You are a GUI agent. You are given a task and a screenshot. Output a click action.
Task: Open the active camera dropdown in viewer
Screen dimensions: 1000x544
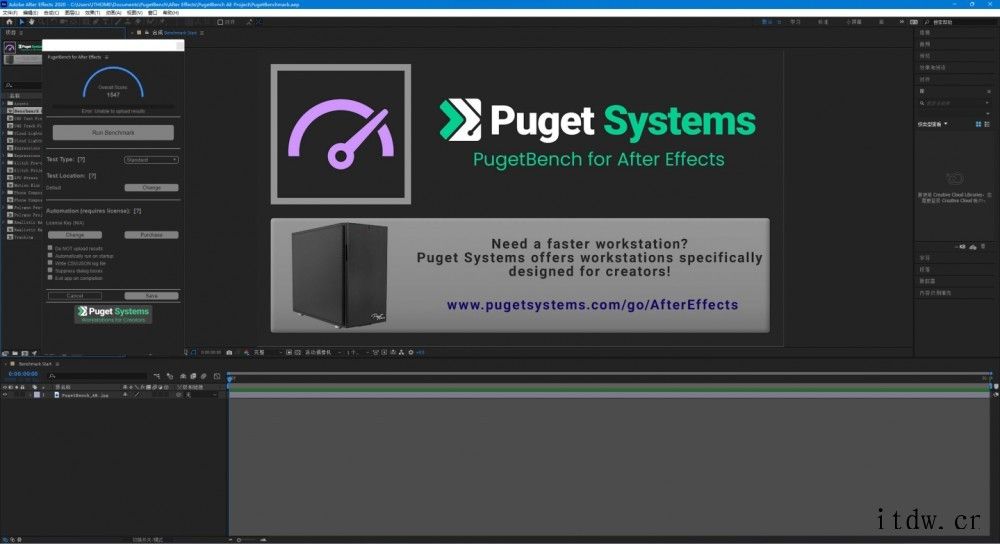pos(323,352)
